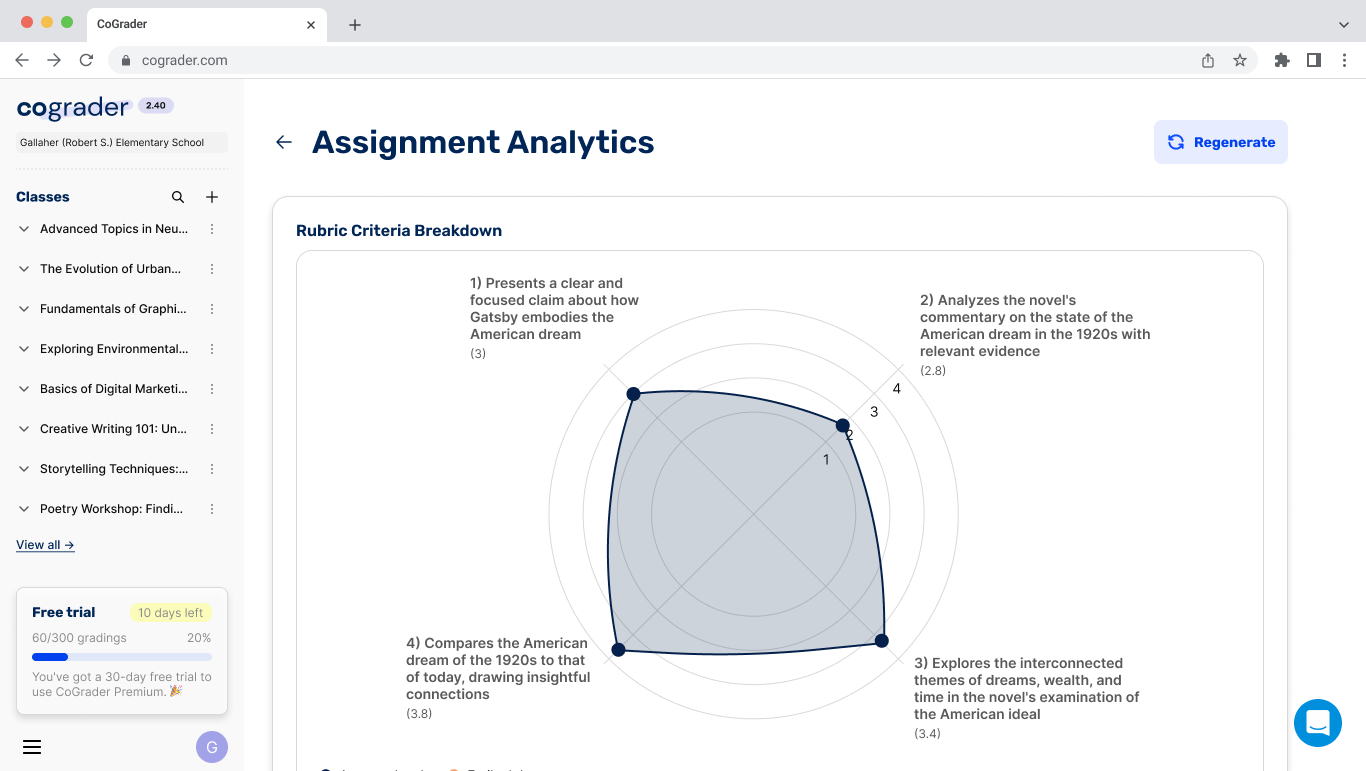Click the back arrow beside Assignment Analytics
1366x771 pixels.
click(x=284, y=142)
